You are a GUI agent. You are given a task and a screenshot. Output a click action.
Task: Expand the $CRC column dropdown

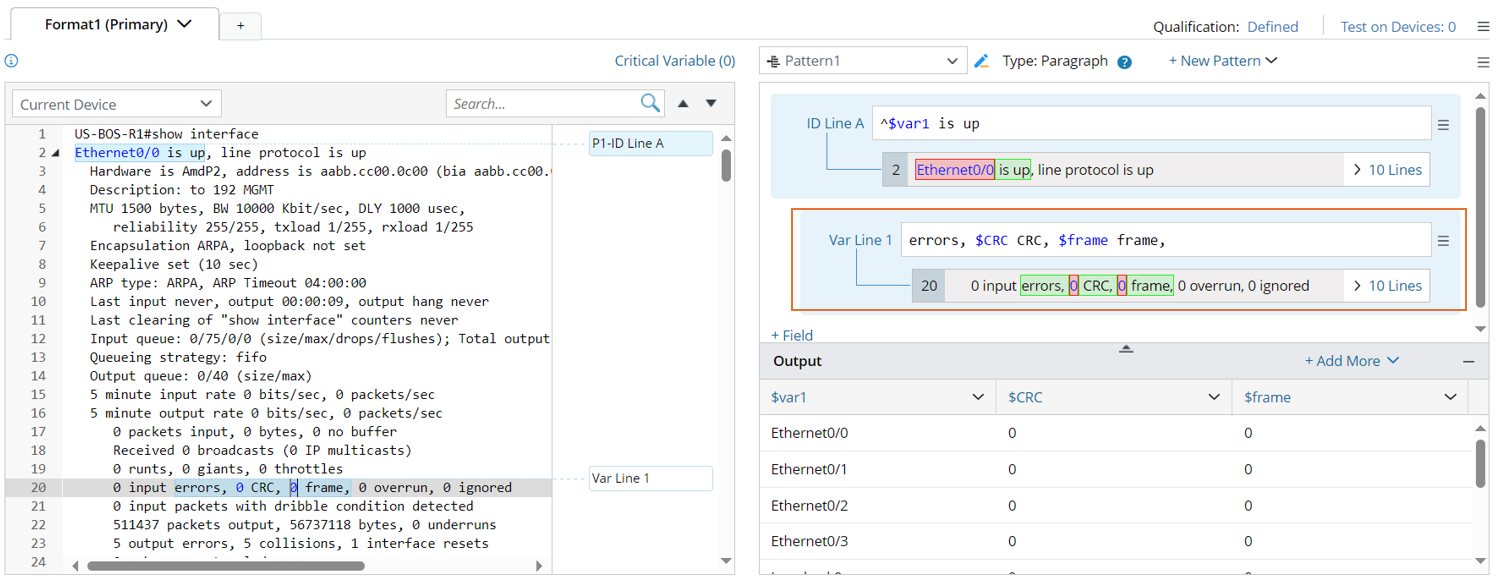coord(1214,398)
